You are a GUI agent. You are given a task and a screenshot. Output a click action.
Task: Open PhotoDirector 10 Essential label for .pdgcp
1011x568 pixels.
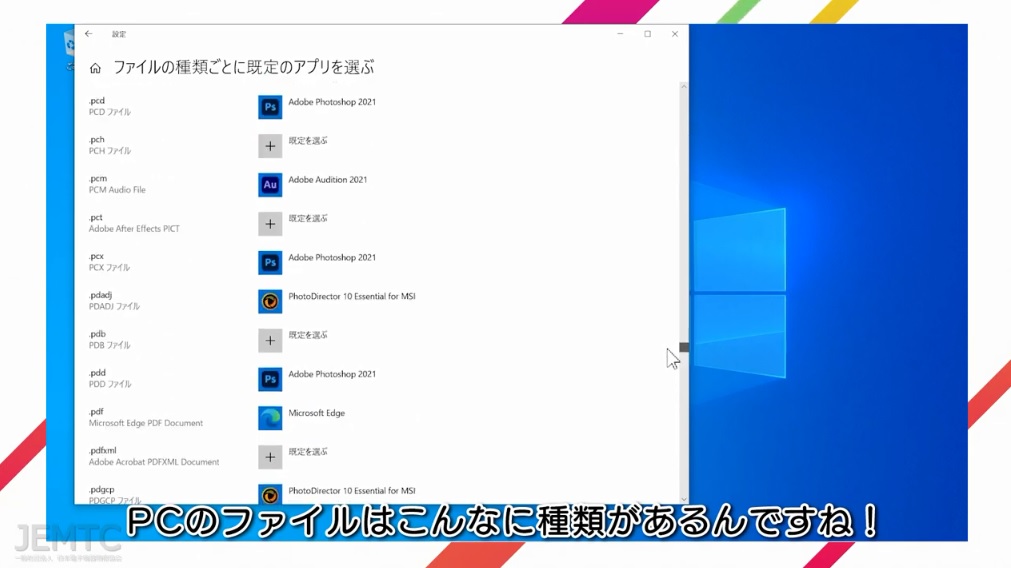point(352,491)
